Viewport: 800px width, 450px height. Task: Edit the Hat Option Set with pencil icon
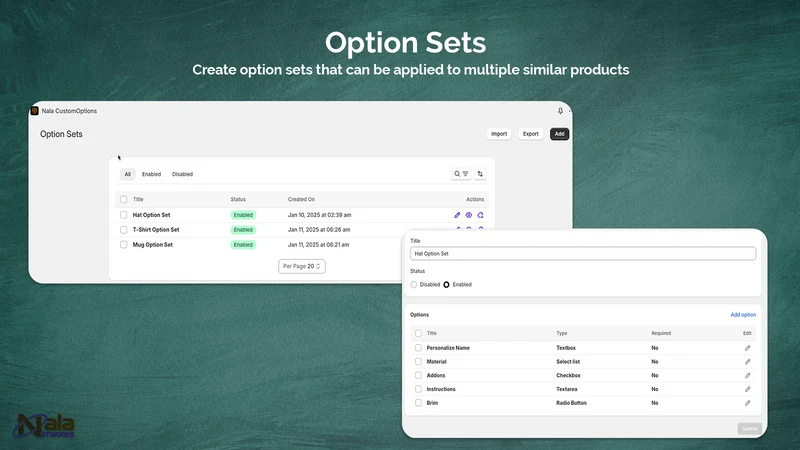tap(457, 215)
